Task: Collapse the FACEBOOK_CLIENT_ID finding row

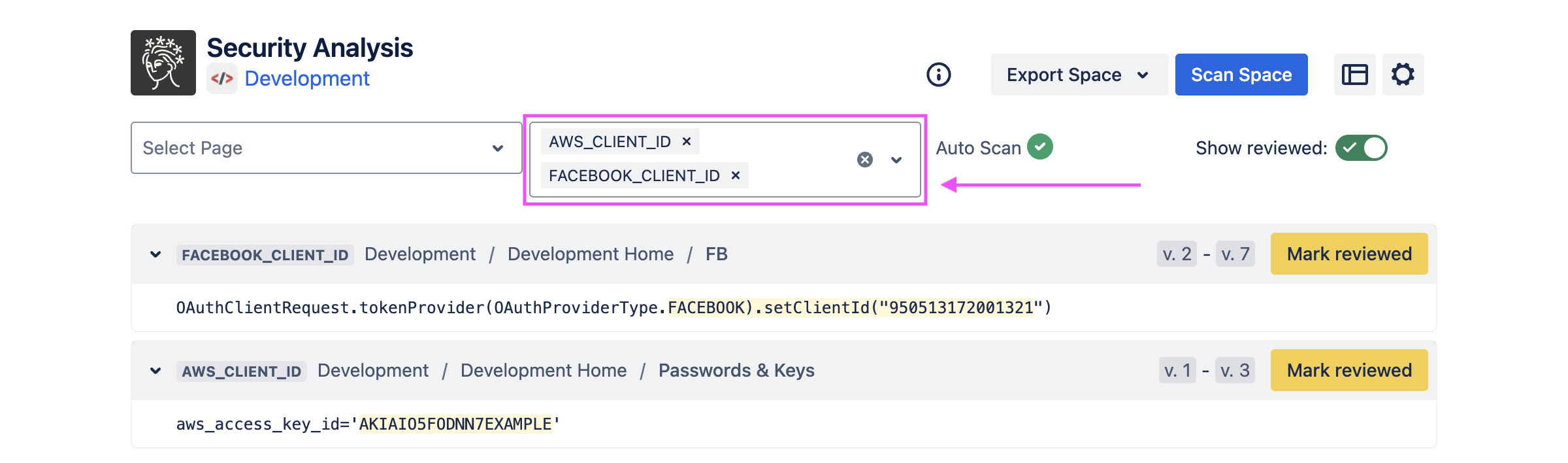Action: pyautogui.click(x=155, y=254)
